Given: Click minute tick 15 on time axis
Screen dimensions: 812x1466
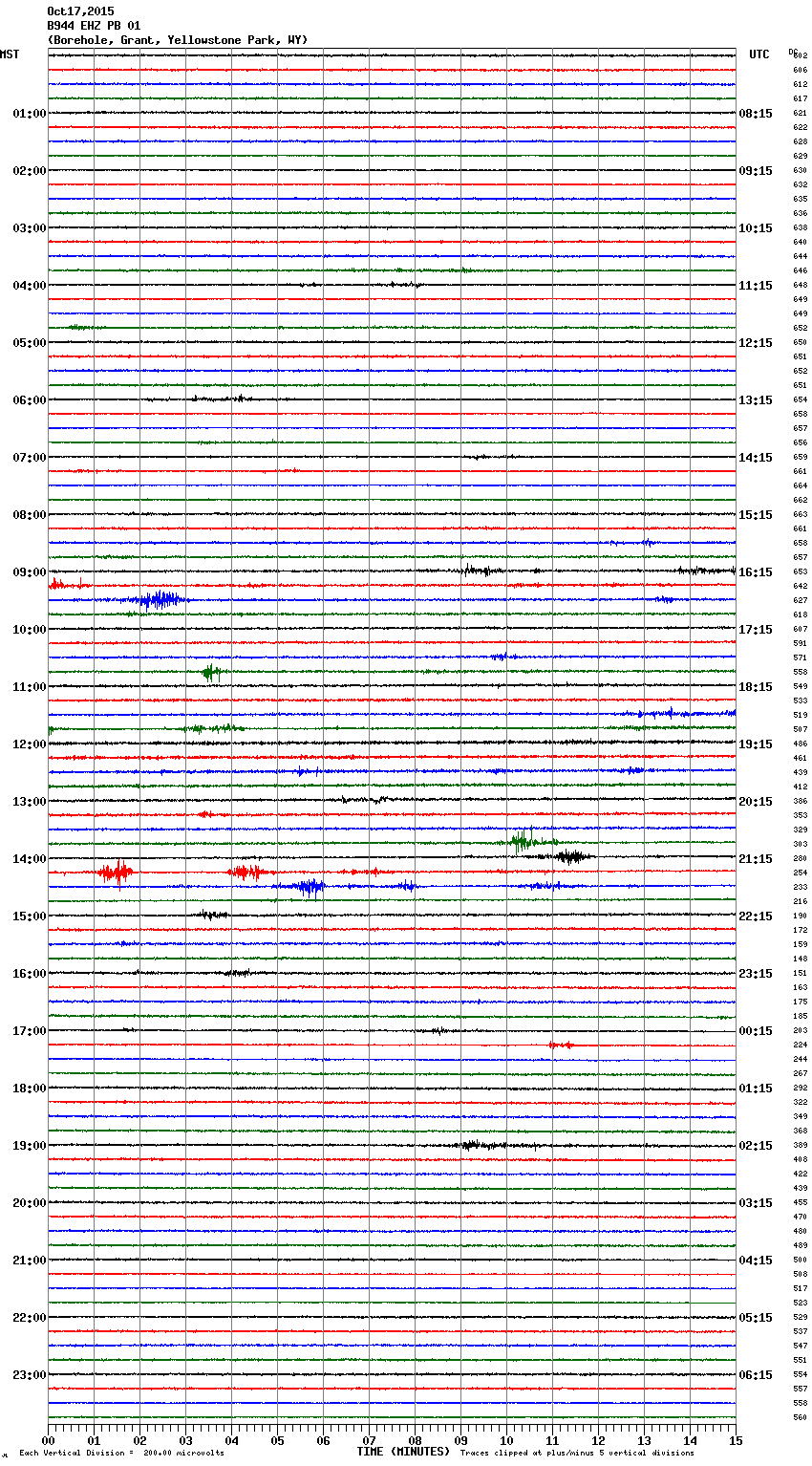Looking at the screenshot, I should [736, 1440].
